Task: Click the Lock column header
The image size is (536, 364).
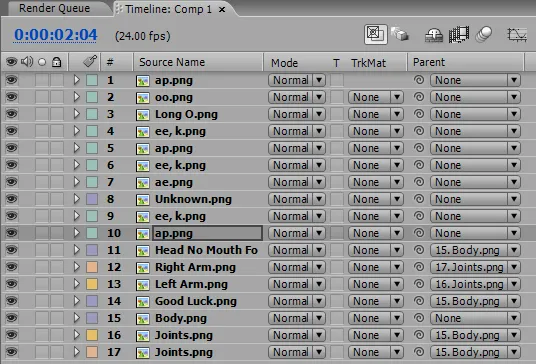Action: pyautogui.click(x=56, y=62)
